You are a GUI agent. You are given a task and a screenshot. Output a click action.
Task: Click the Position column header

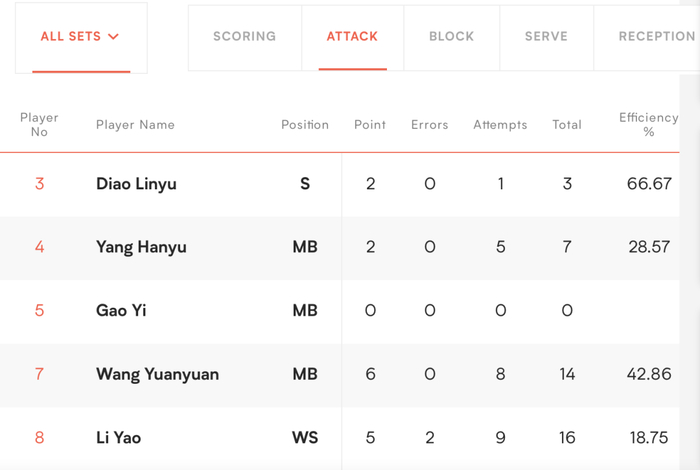[305, 125]
